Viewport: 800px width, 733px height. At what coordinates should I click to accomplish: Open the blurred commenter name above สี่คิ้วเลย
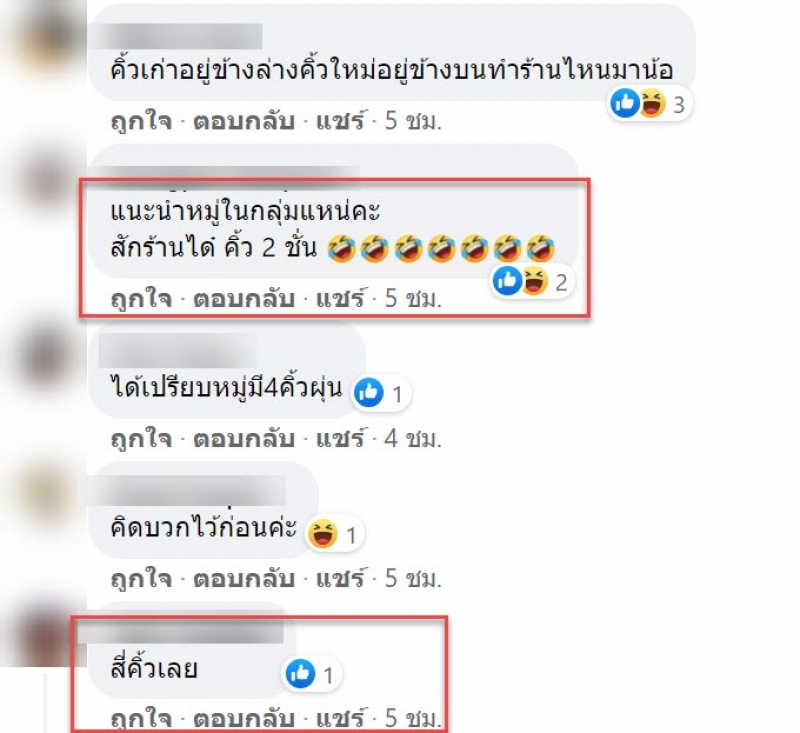(x=181, y=632)
